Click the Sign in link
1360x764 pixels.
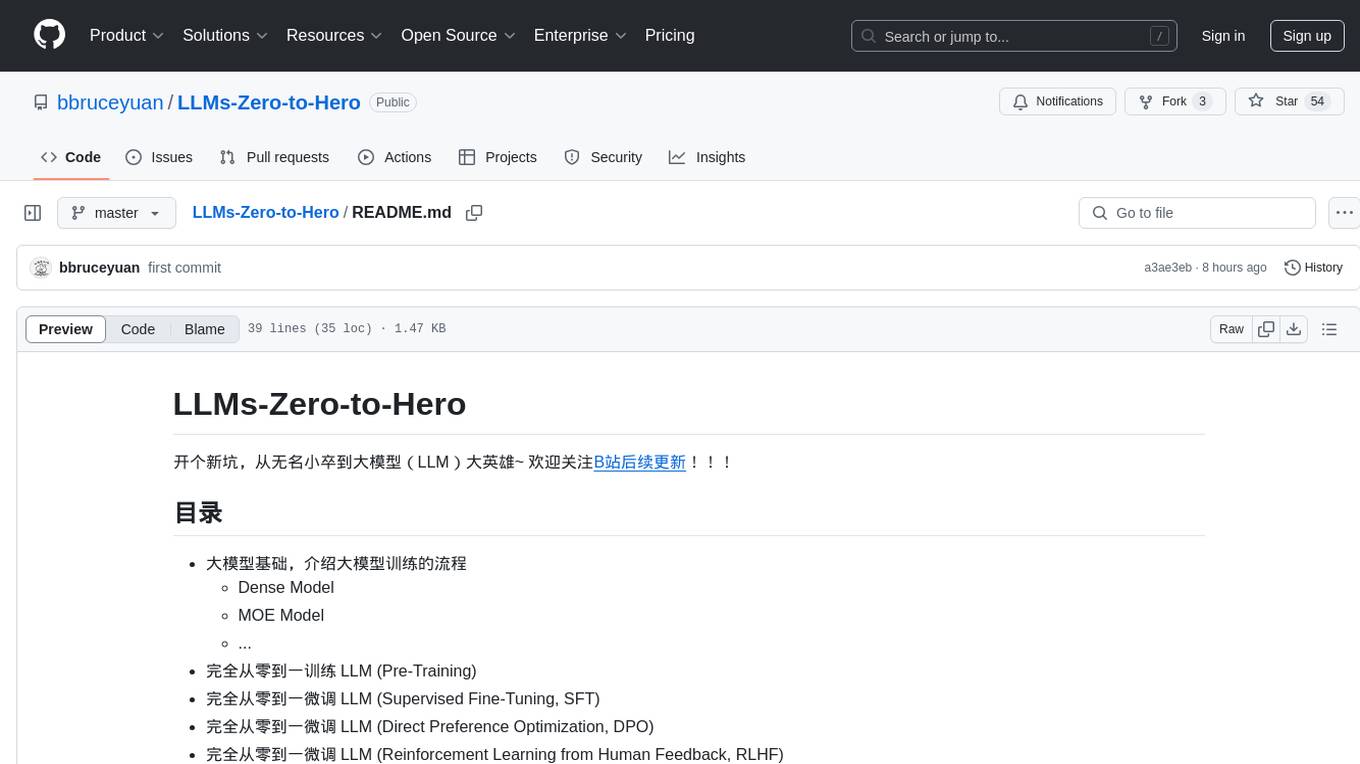tap(1223, 36)
